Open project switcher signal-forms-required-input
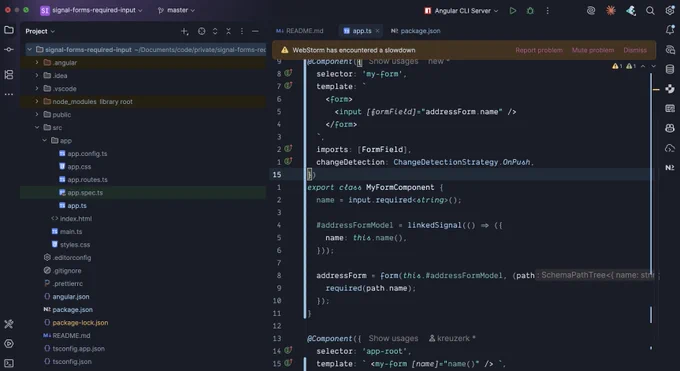Viewport: 680px width, 371px height. coord(92,10)
